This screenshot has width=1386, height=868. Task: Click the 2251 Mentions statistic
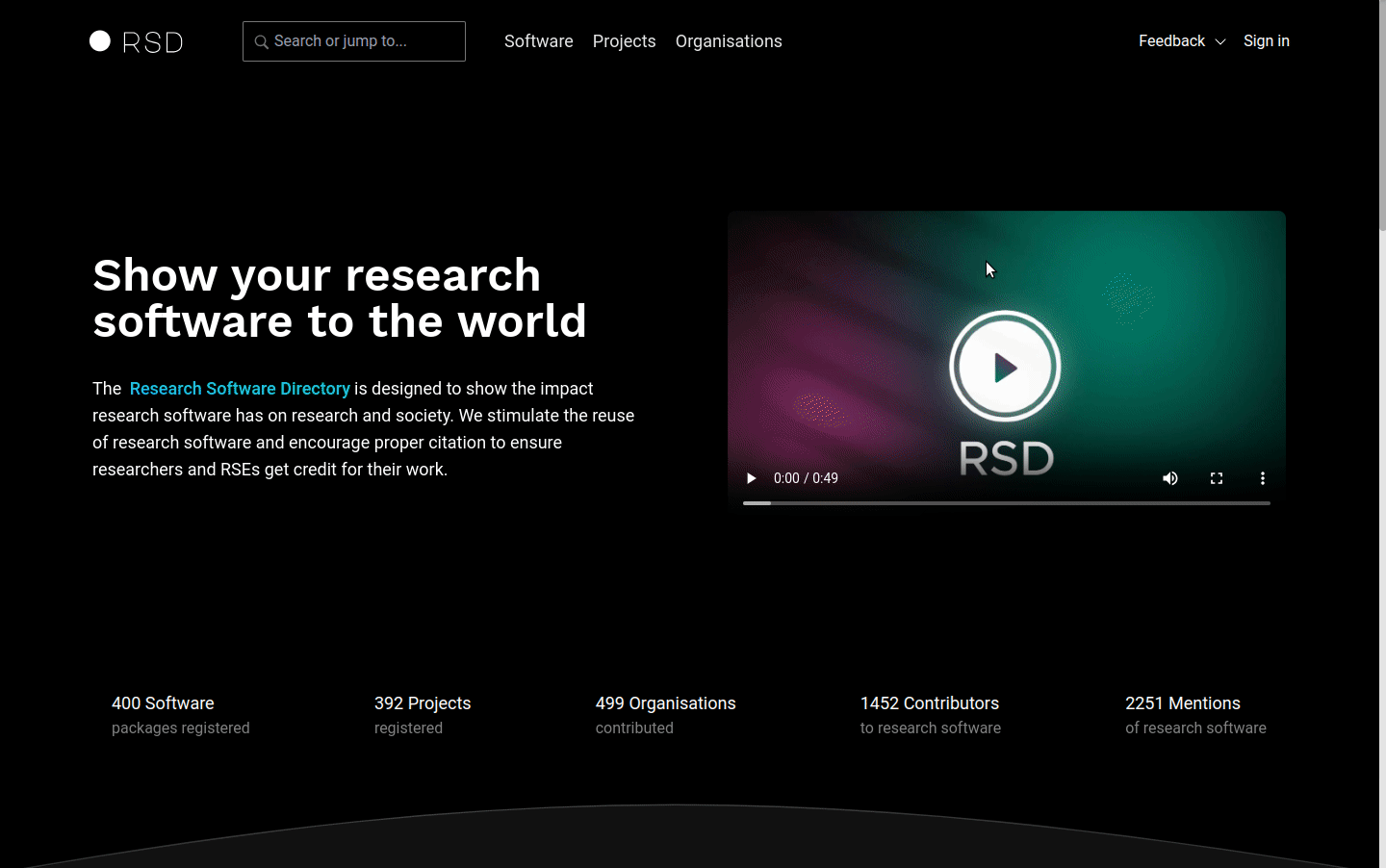(1182, 703)
